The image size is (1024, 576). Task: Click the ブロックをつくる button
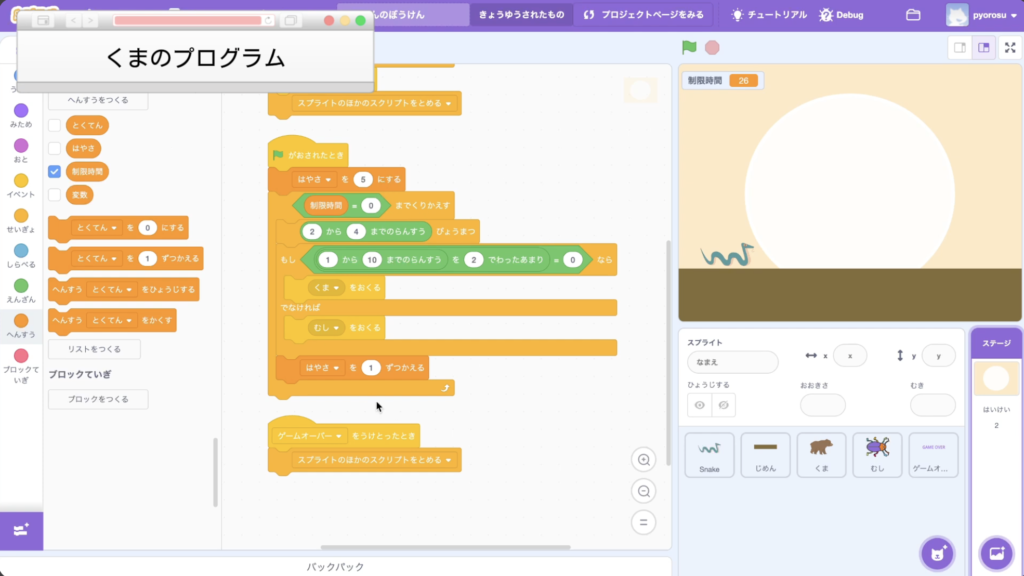pos(98,399)
